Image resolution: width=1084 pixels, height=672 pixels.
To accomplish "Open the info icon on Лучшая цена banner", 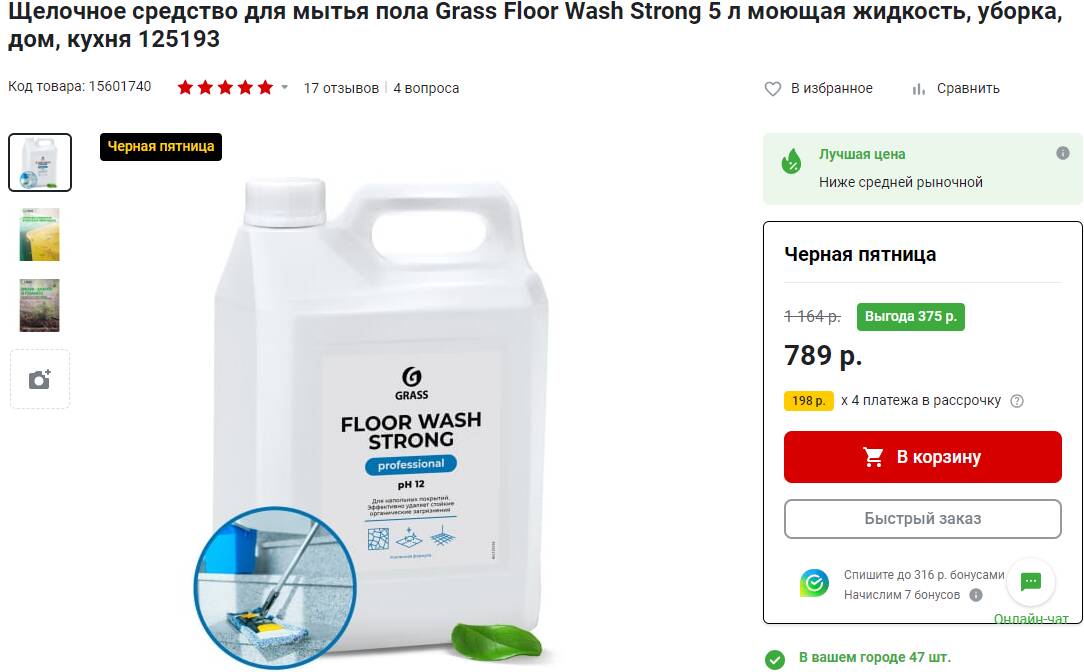I will click(1063, 153).
